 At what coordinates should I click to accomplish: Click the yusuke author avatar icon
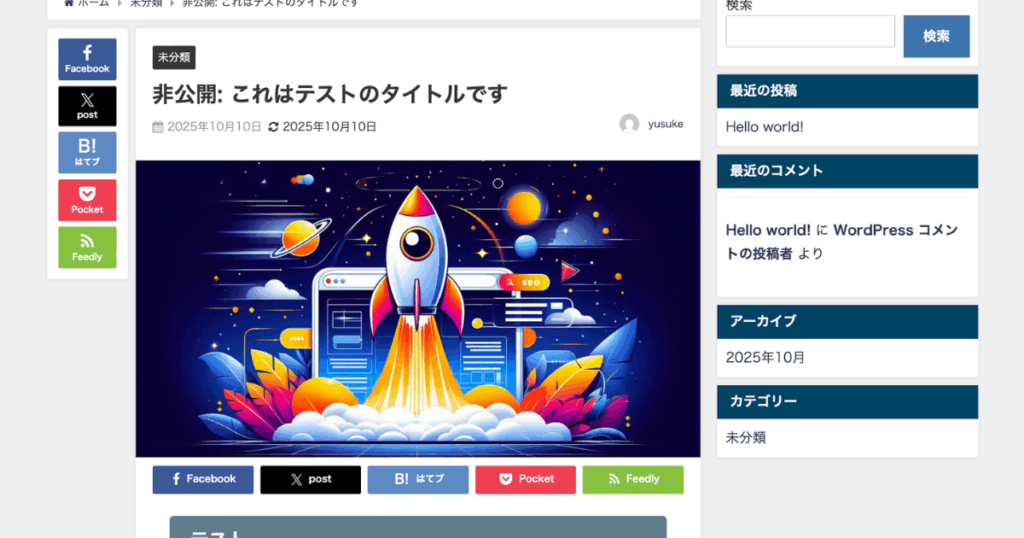(629, 123)
